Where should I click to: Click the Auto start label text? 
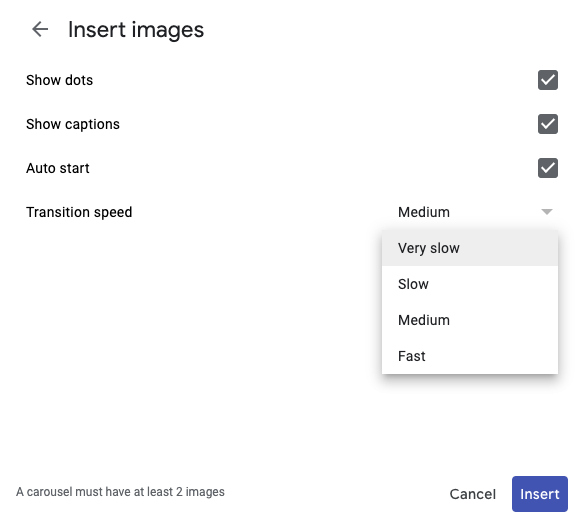click(58, 168)
